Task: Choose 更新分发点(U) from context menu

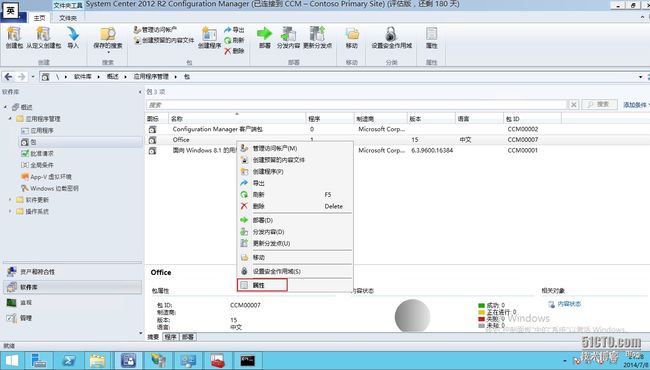Action: pyautogui.click(x=295, y=243)
